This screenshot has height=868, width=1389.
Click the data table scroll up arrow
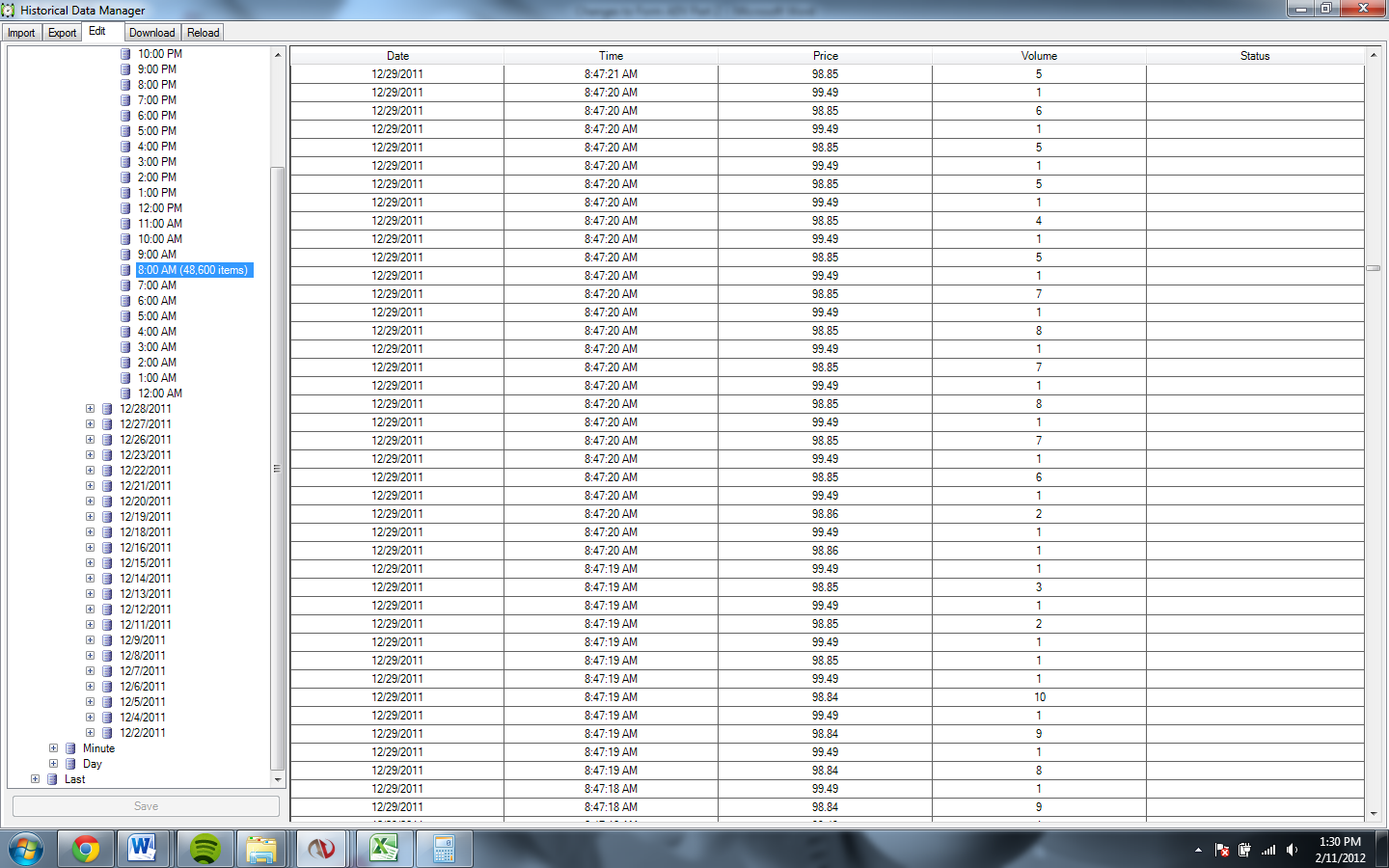point(1374,55)
